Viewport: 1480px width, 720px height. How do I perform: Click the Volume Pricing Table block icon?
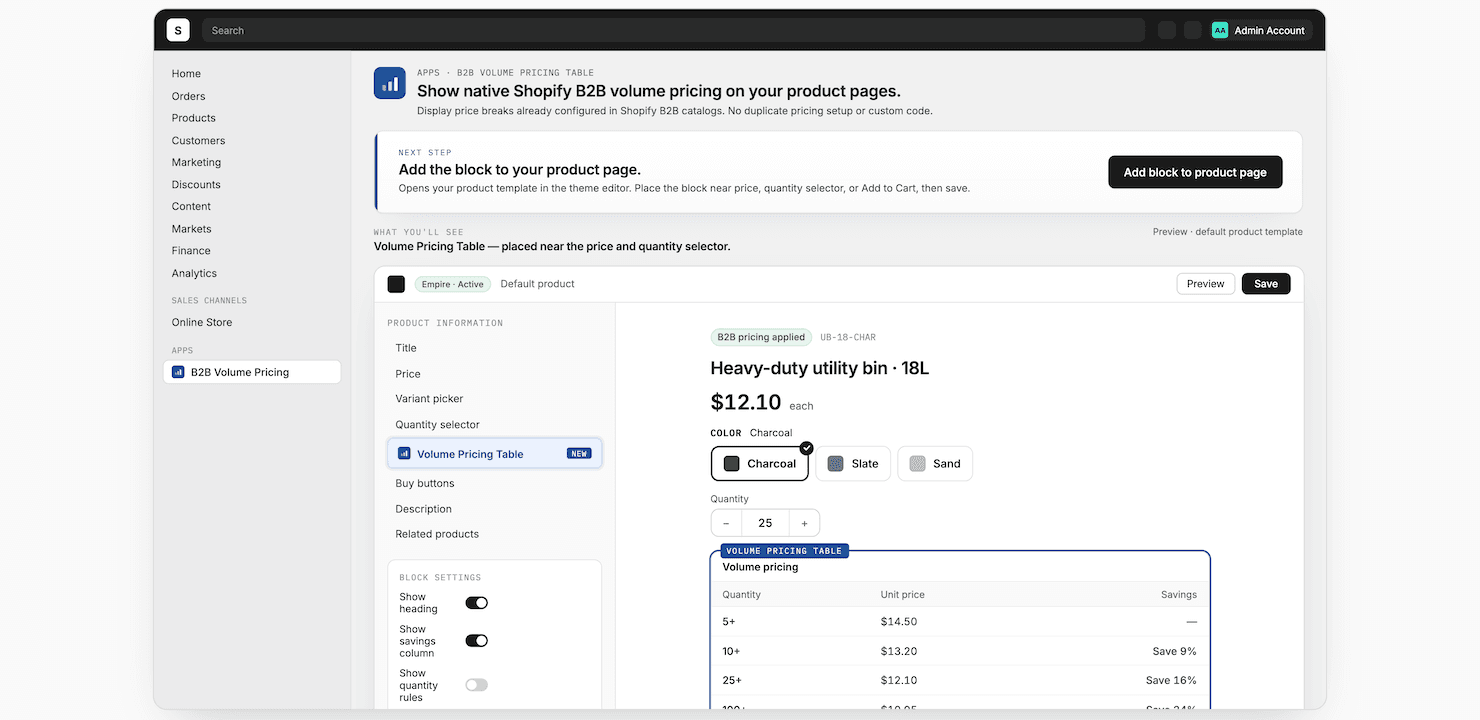(x=404, y=453)
